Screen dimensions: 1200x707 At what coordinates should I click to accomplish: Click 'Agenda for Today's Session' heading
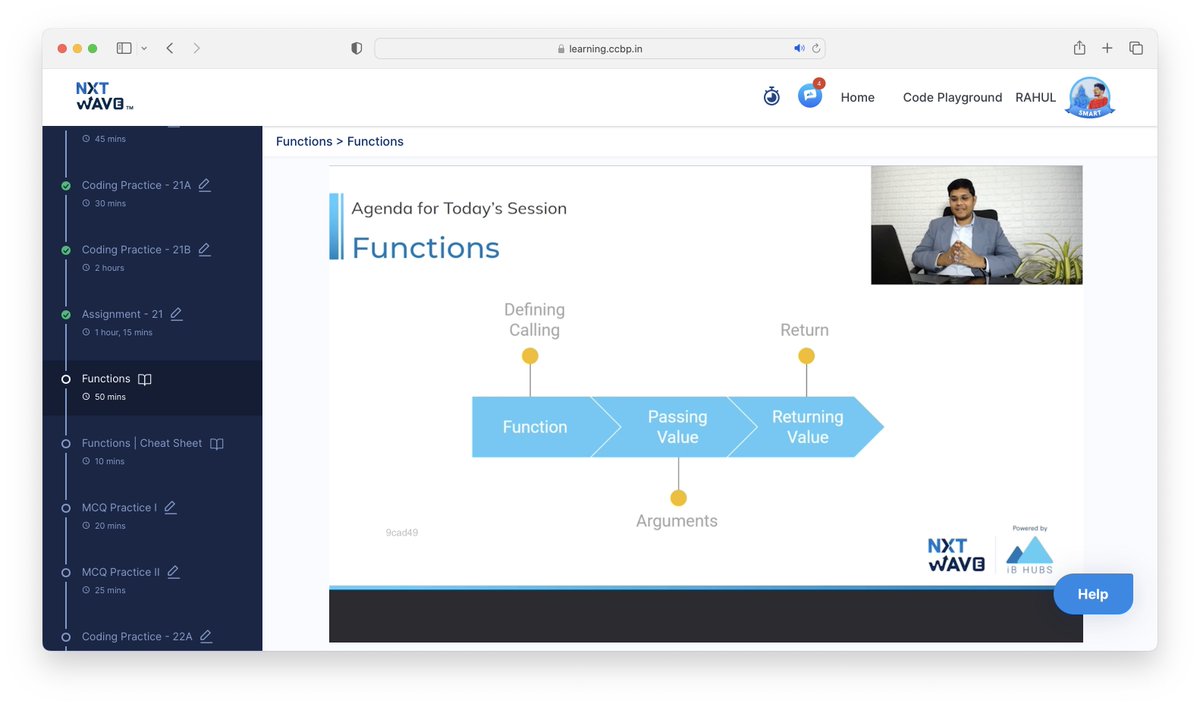pyautogui.click(x=459, y=208)
